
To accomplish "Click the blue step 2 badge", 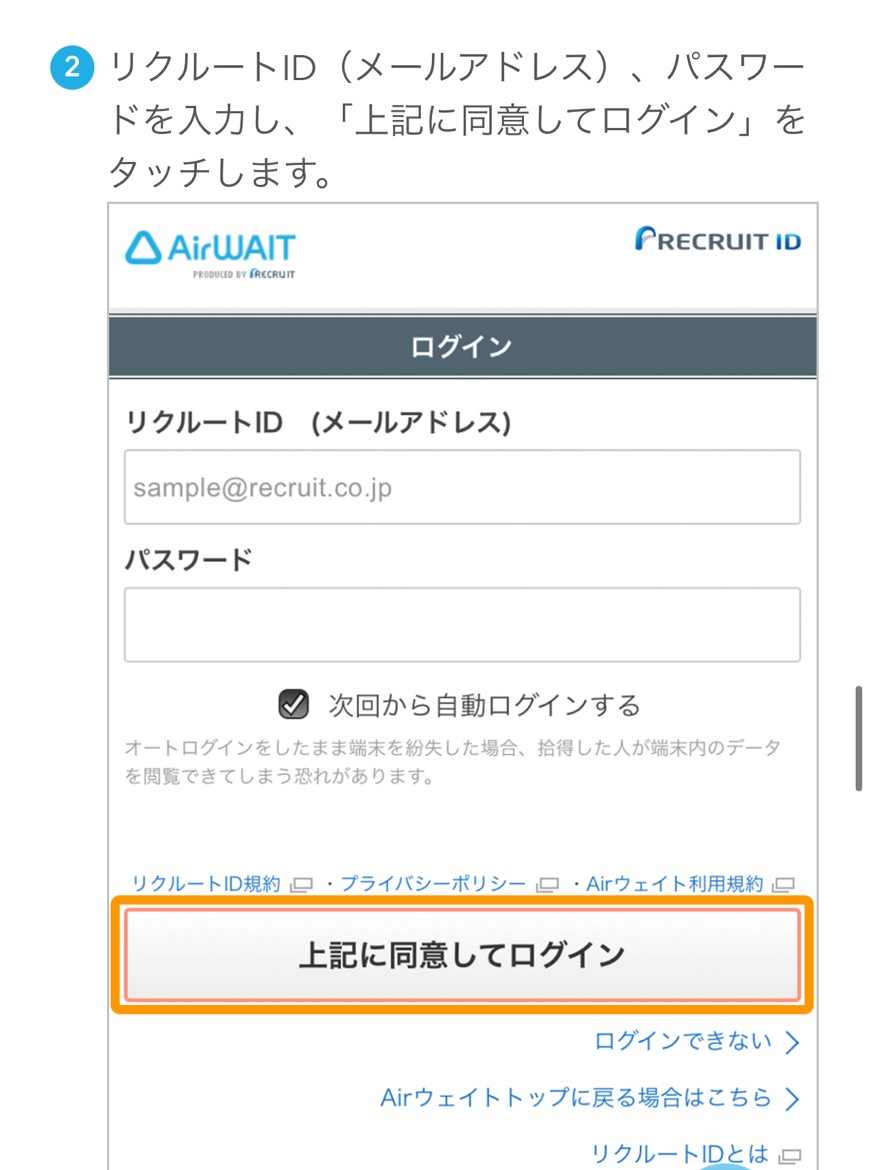I will pyautogui.click(x=71, y=69).
